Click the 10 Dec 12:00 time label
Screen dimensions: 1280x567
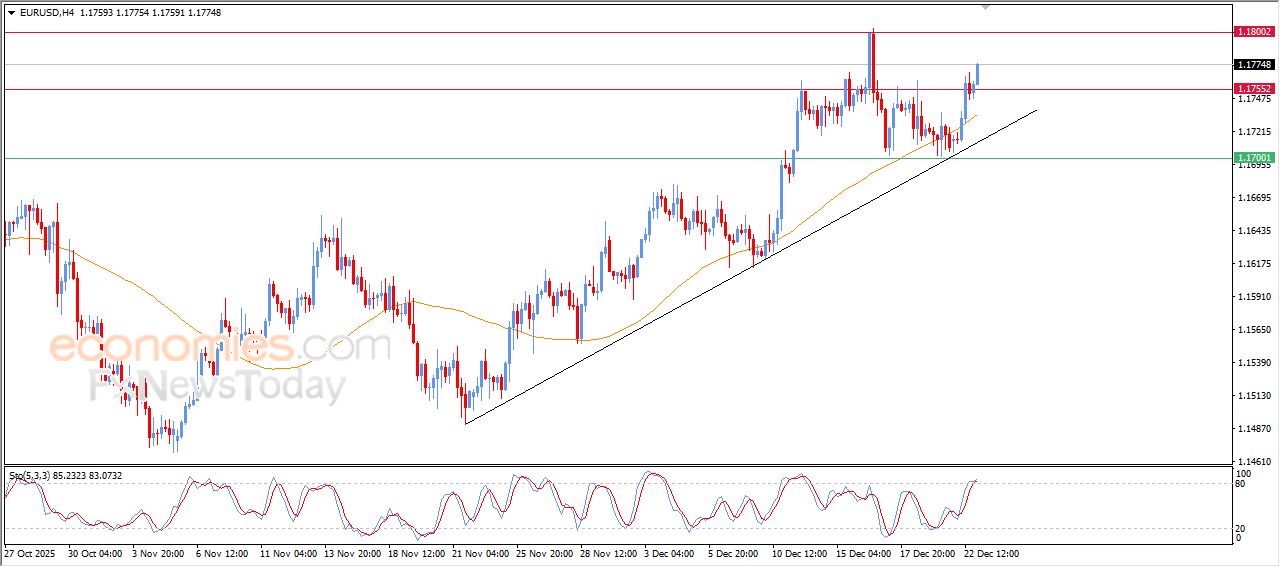799,552
